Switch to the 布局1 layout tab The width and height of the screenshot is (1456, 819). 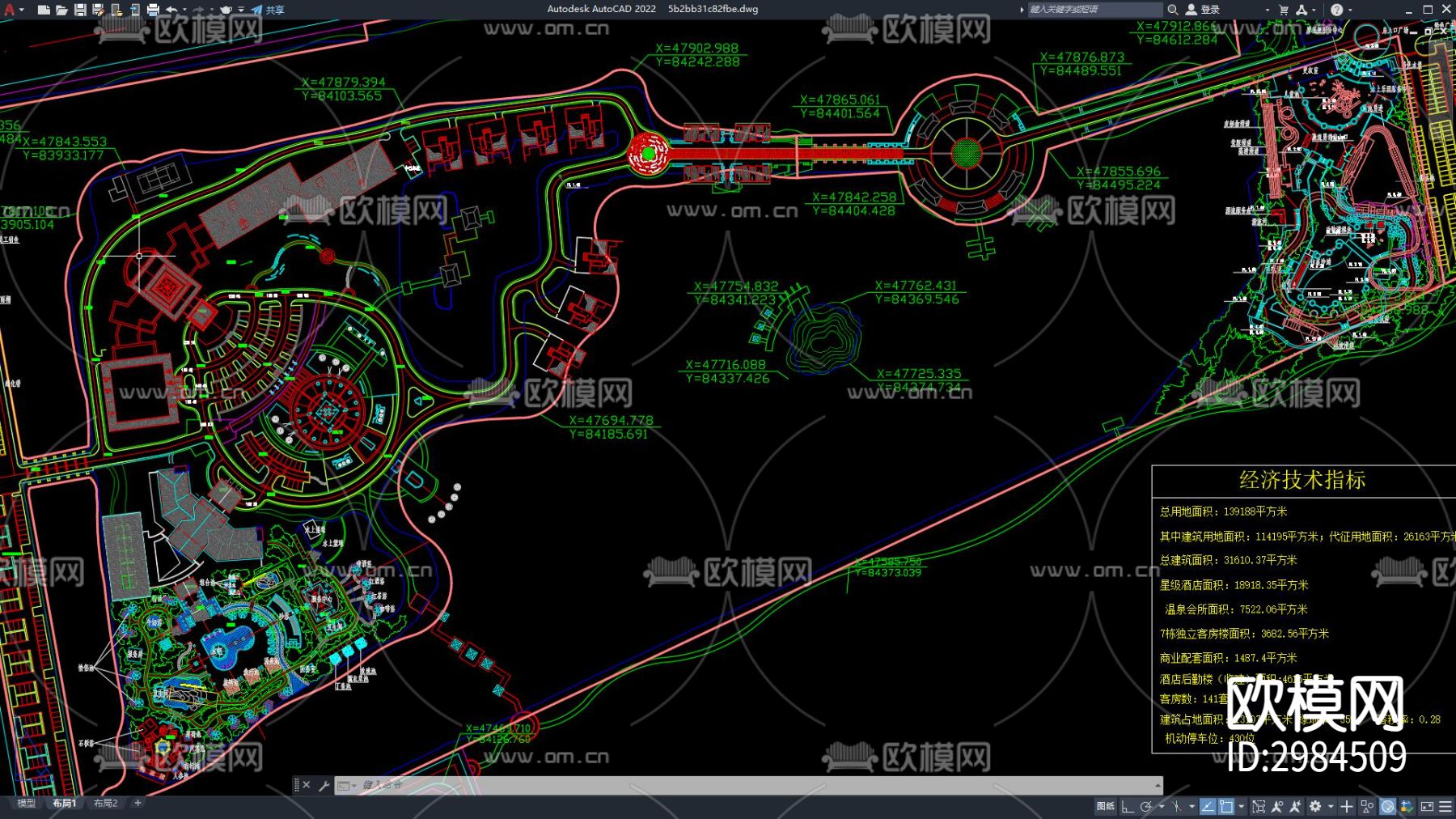[65, 804]
